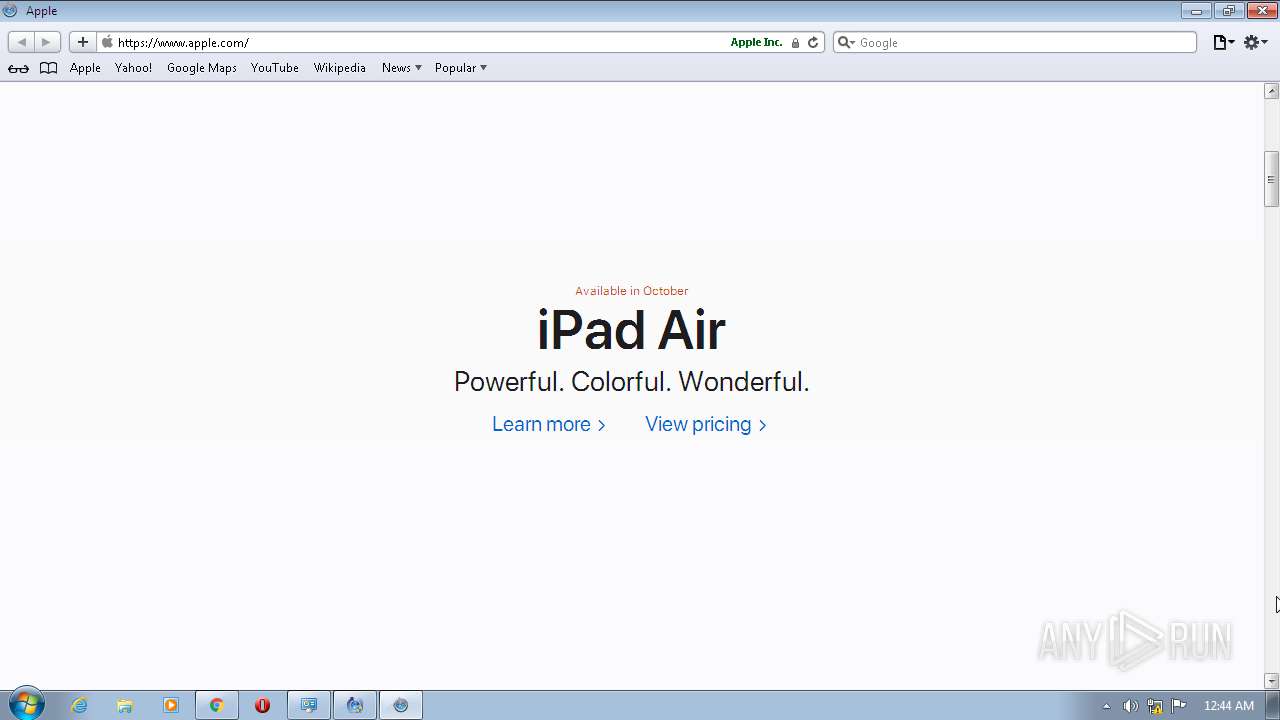Launch Internet Explorer from taskbar
Screen dimensions: 1280x720
coord(79,705)
